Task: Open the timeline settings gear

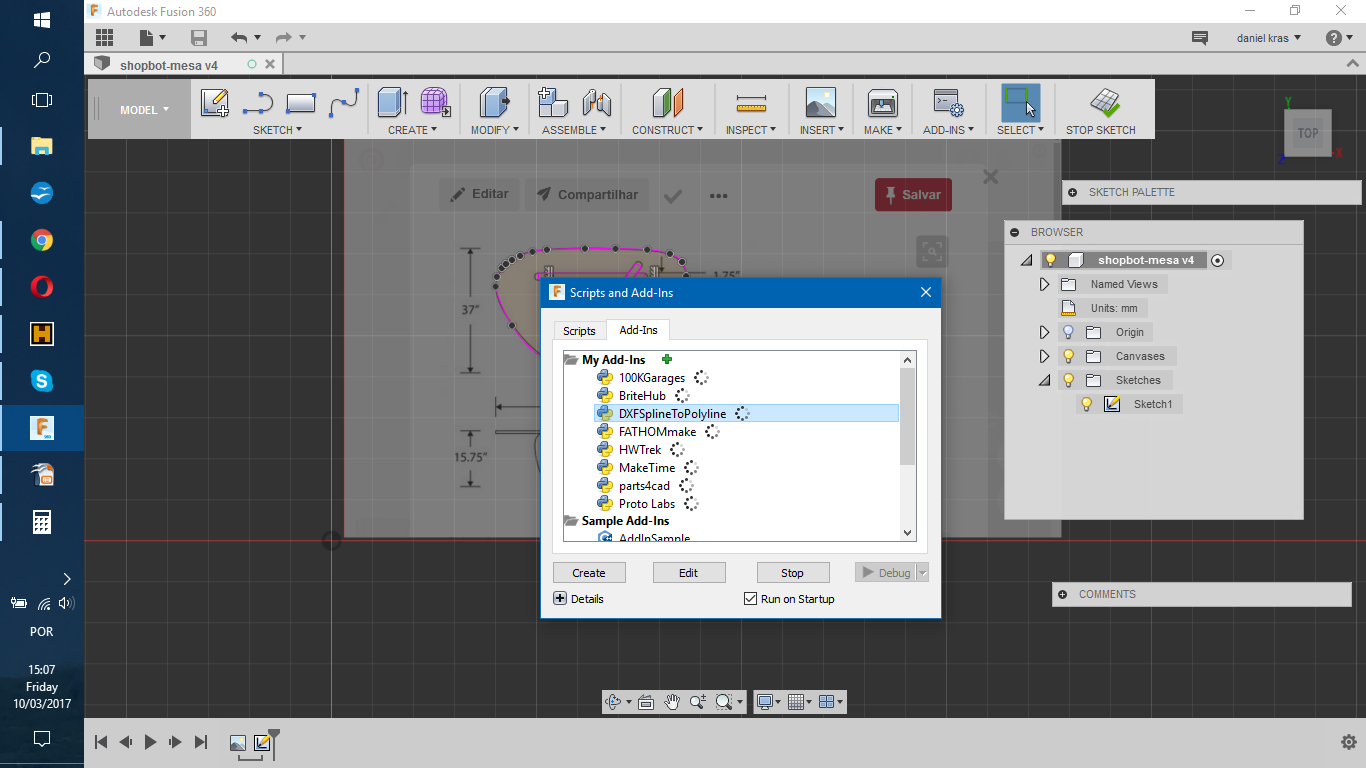Action: pos(1348,742)
